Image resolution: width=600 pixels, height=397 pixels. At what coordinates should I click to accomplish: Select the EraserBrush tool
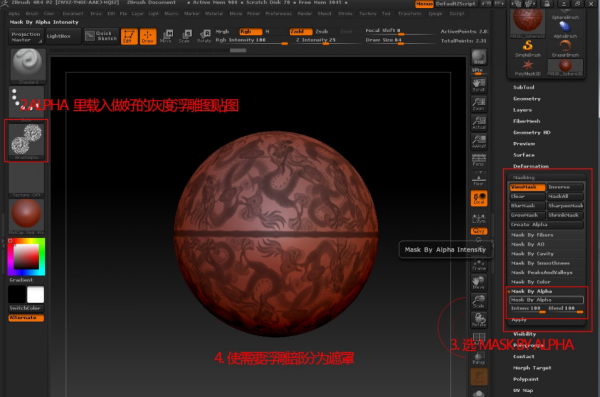[565, 48]
